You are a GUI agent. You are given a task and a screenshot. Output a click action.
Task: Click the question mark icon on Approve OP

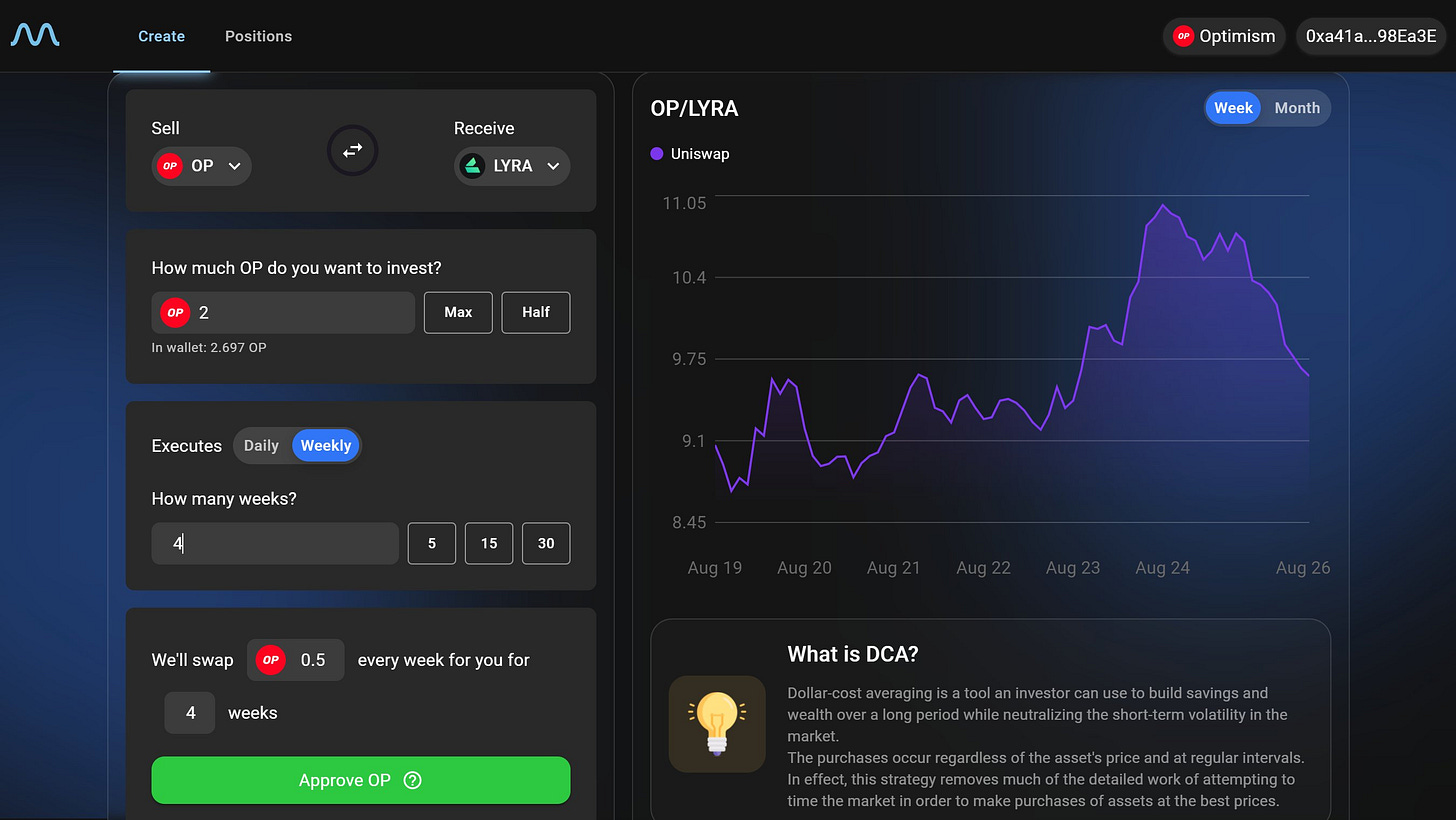(412, 780)
